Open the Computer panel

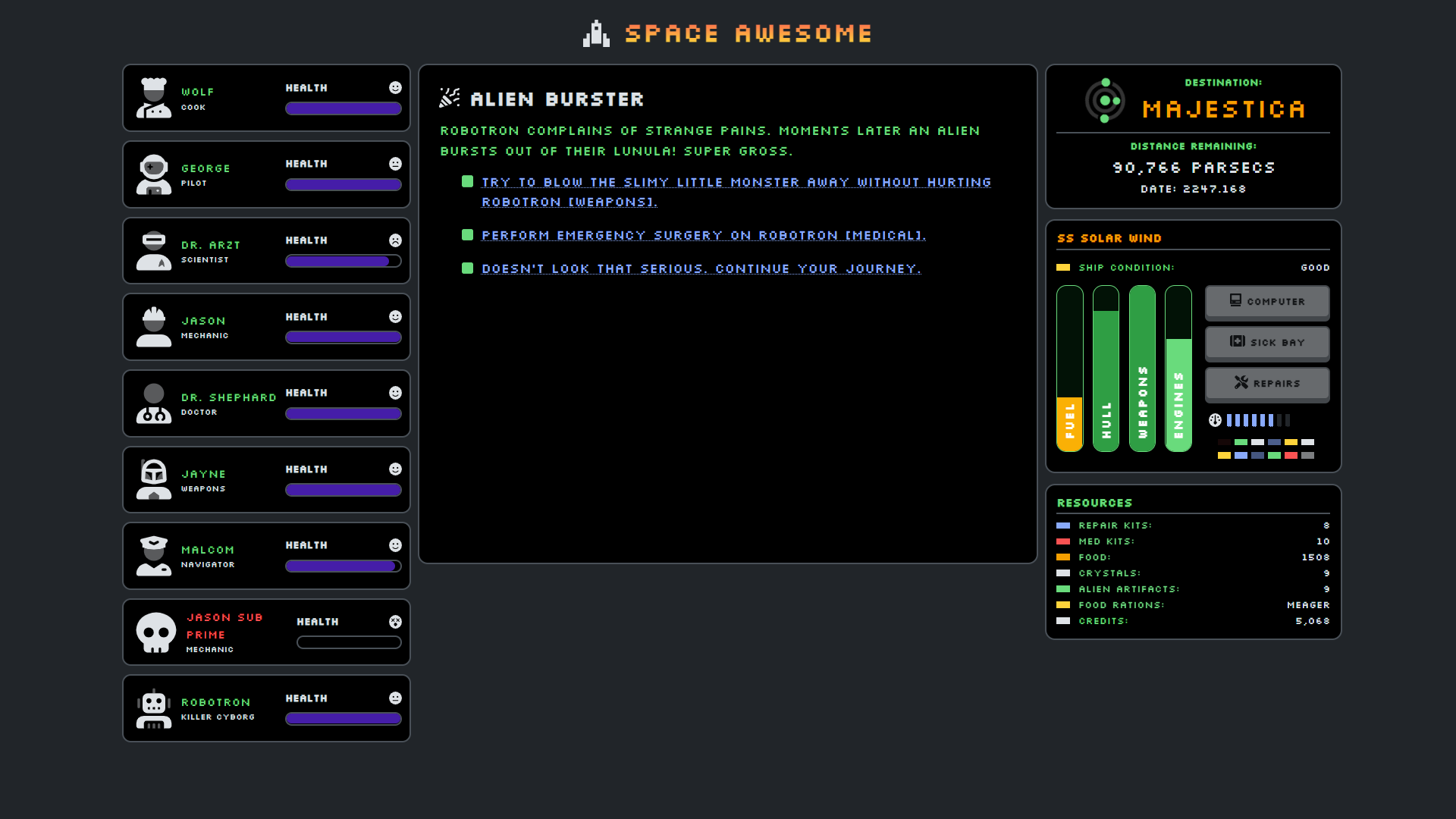[x=1266, y=302]
